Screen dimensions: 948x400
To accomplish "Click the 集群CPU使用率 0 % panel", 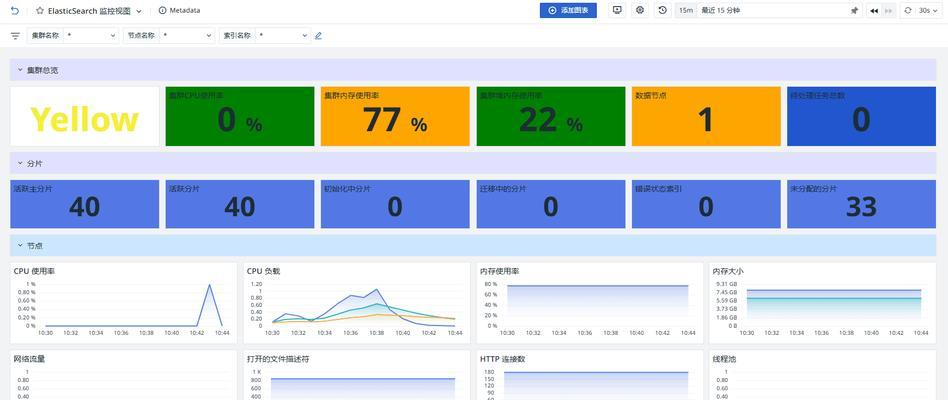I will click(x=240, y=117).
